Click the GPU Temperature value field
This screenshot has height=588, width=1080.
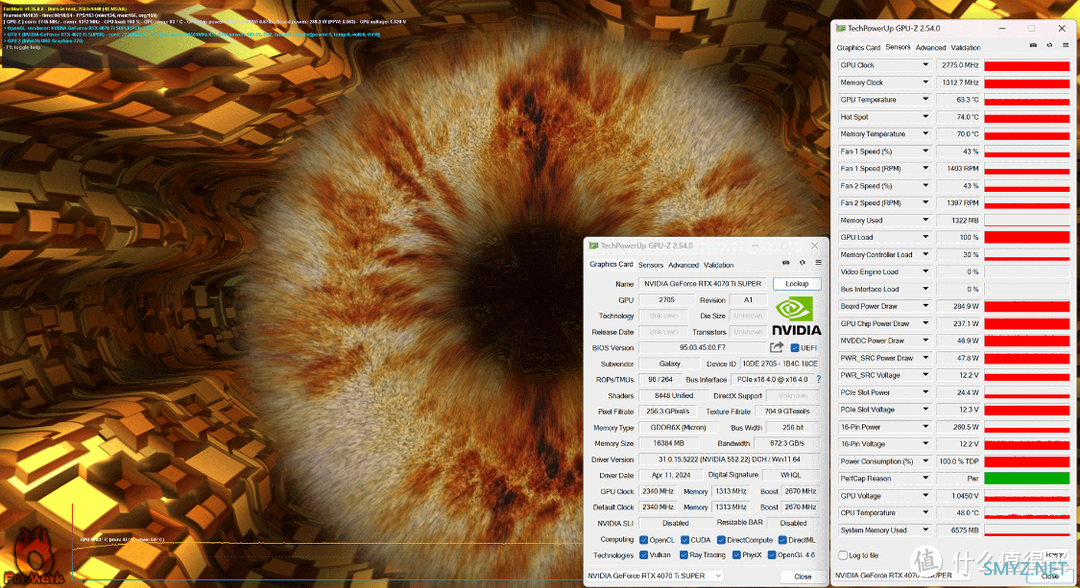click(x=957, y=100)
